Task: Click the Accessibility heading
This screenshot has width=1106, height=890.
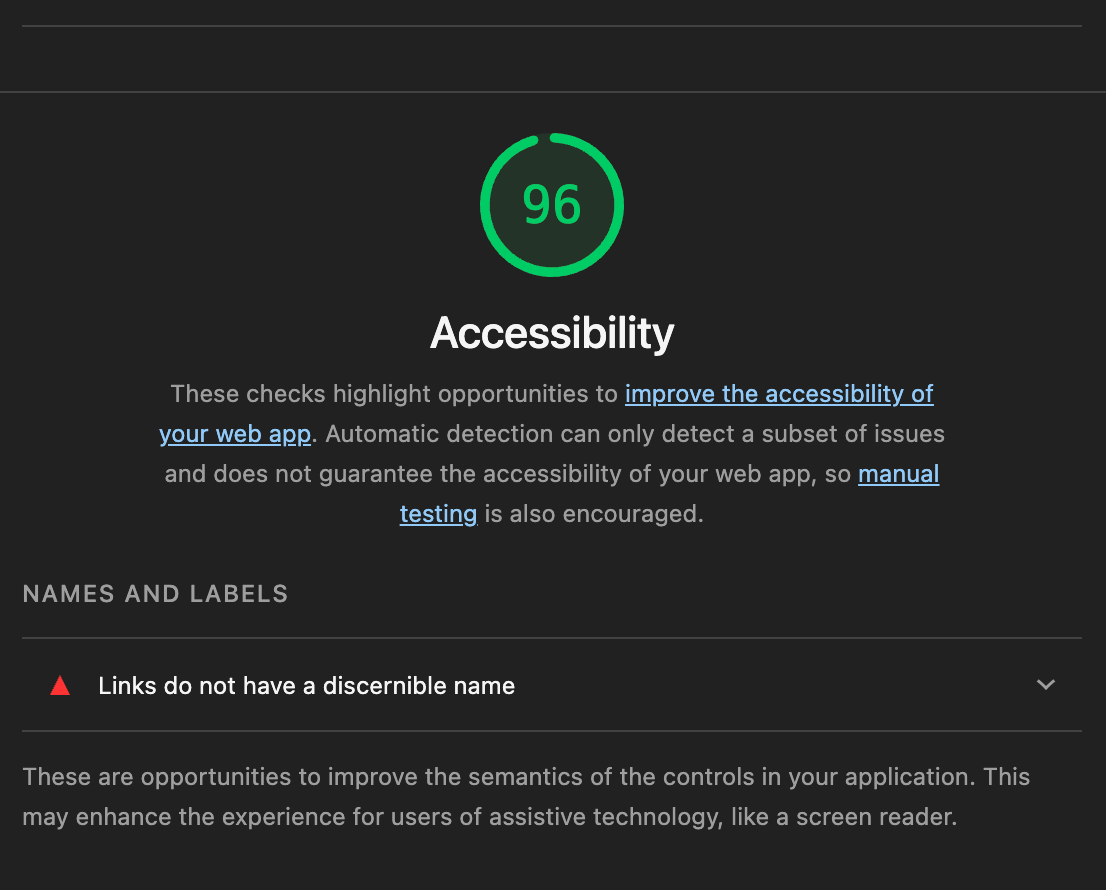Action: tap(551, 333)
